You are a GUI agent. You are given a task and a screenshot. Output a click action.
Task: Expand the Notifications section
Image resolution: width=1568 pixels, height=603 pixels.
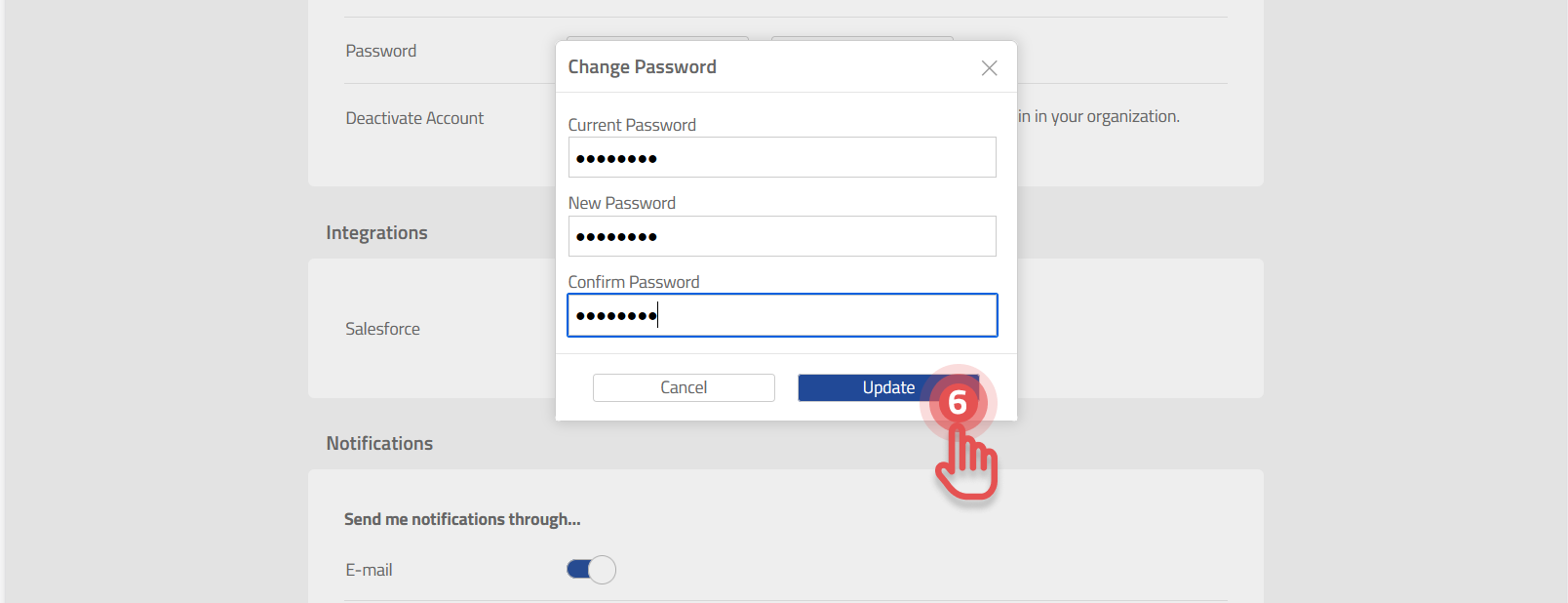[x=379, y=443]
